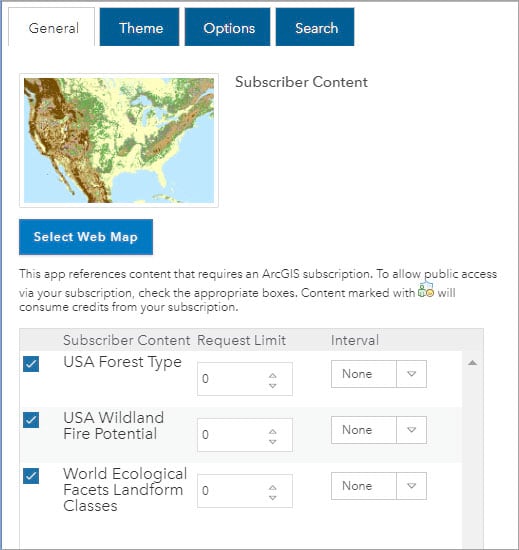Decrease USA Forest Type request limit arrow

tap(272, 385)
